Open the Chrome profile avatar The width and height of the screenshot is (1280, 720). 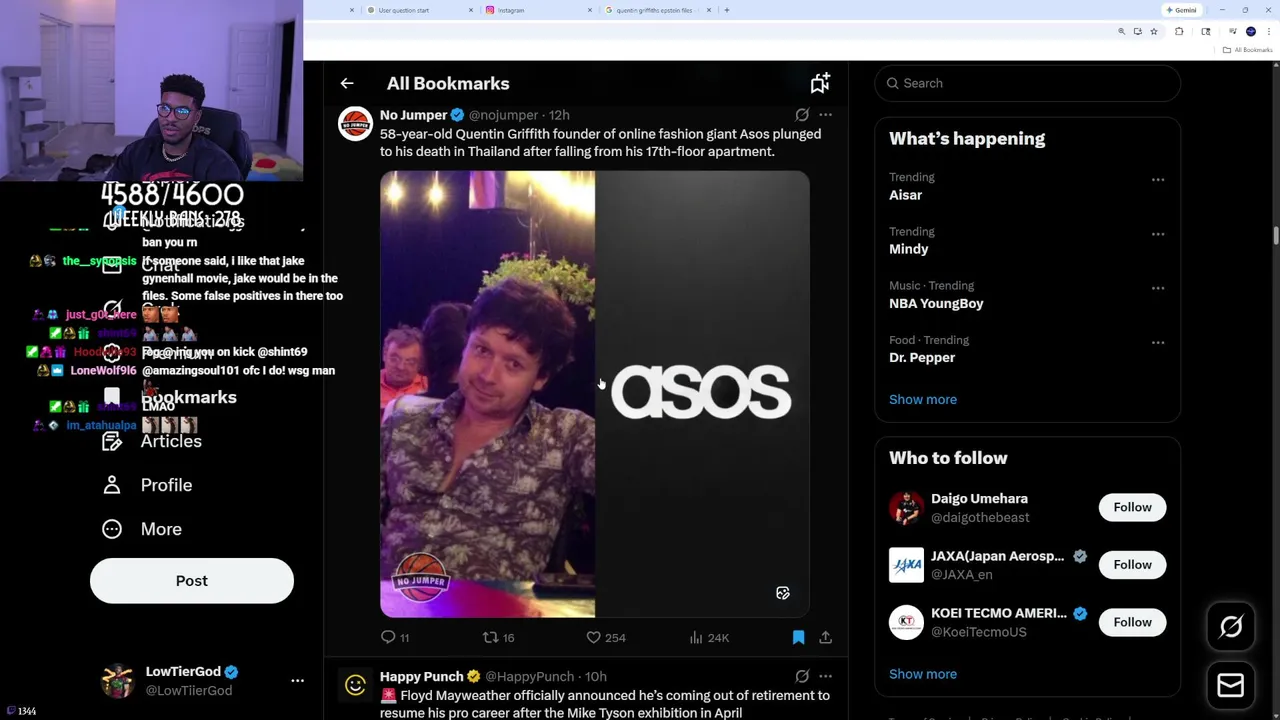tap(1251, 32)
